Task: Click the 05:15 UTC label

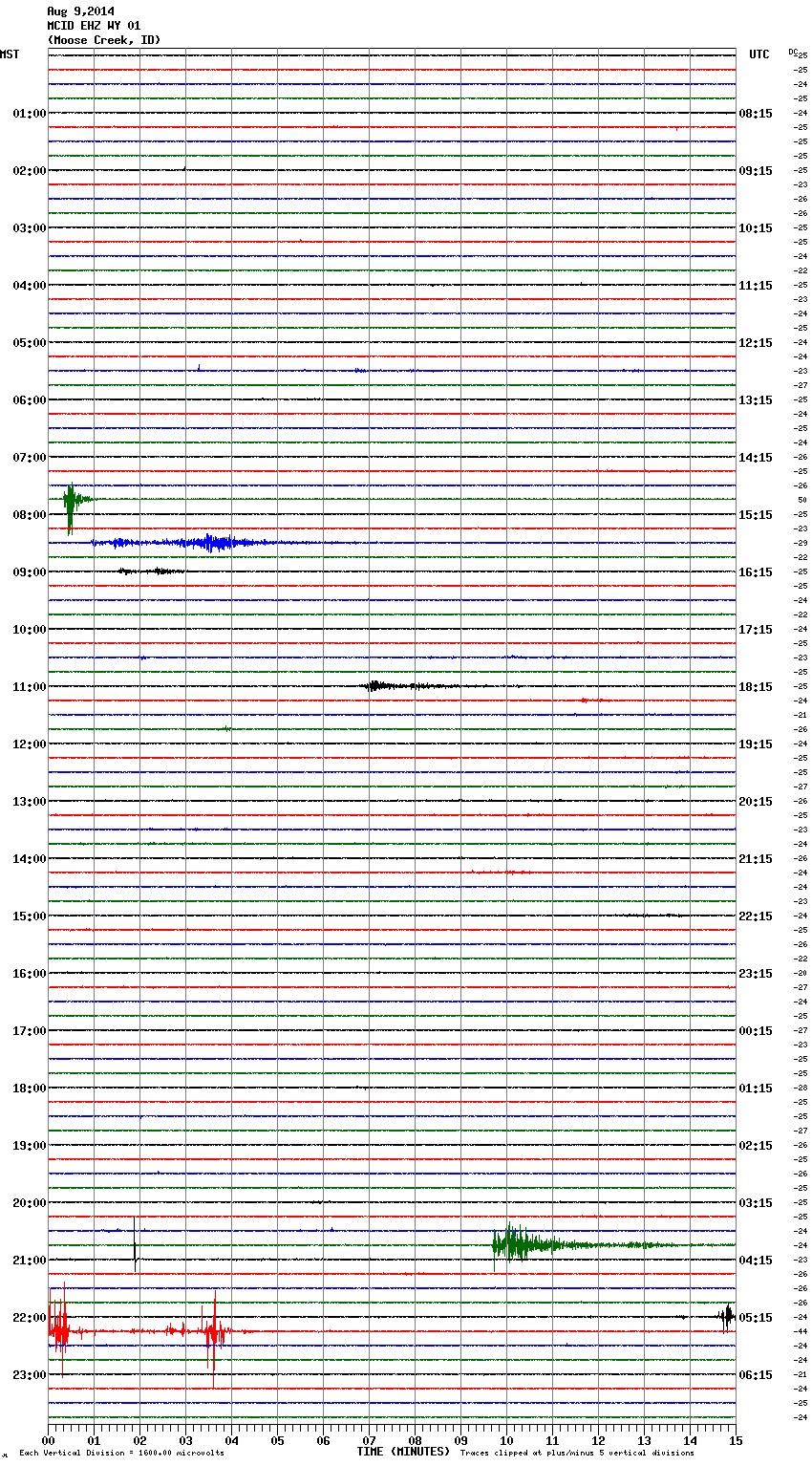Action: 756,1318
